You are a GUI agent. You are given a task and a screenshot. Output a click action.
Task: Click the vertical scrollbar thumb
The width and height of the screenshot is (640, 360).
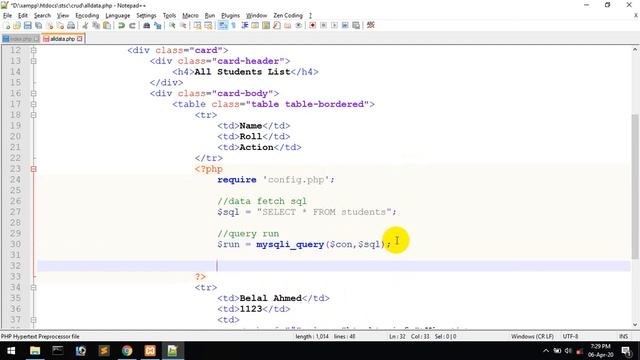pos(635,186)
